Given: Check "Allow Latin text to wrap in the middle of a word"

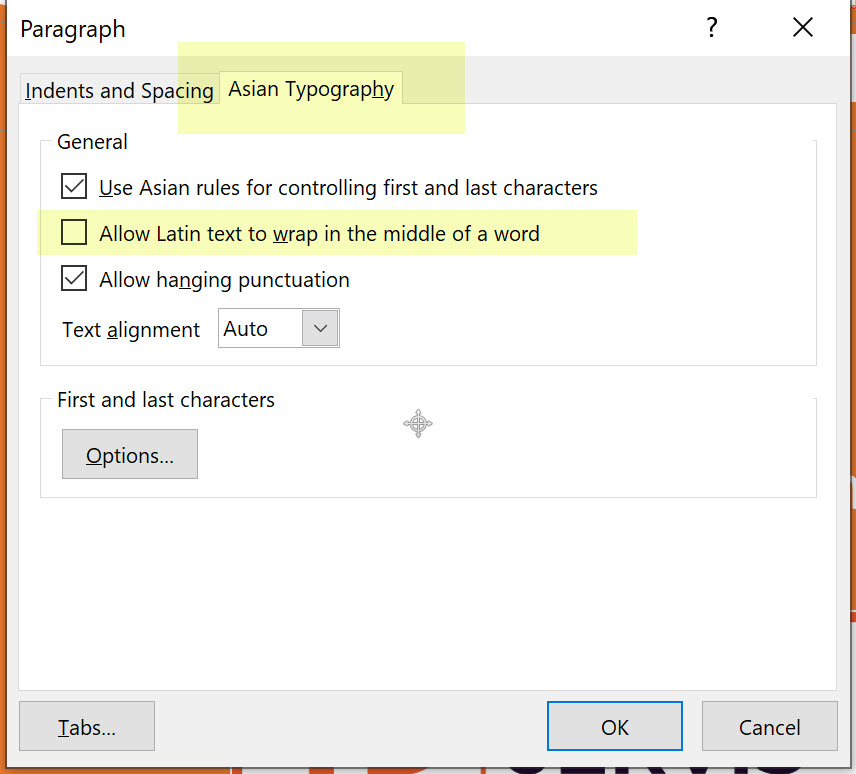Looking at the screenshot, I should pyautogui.click(x=73, y=232).
